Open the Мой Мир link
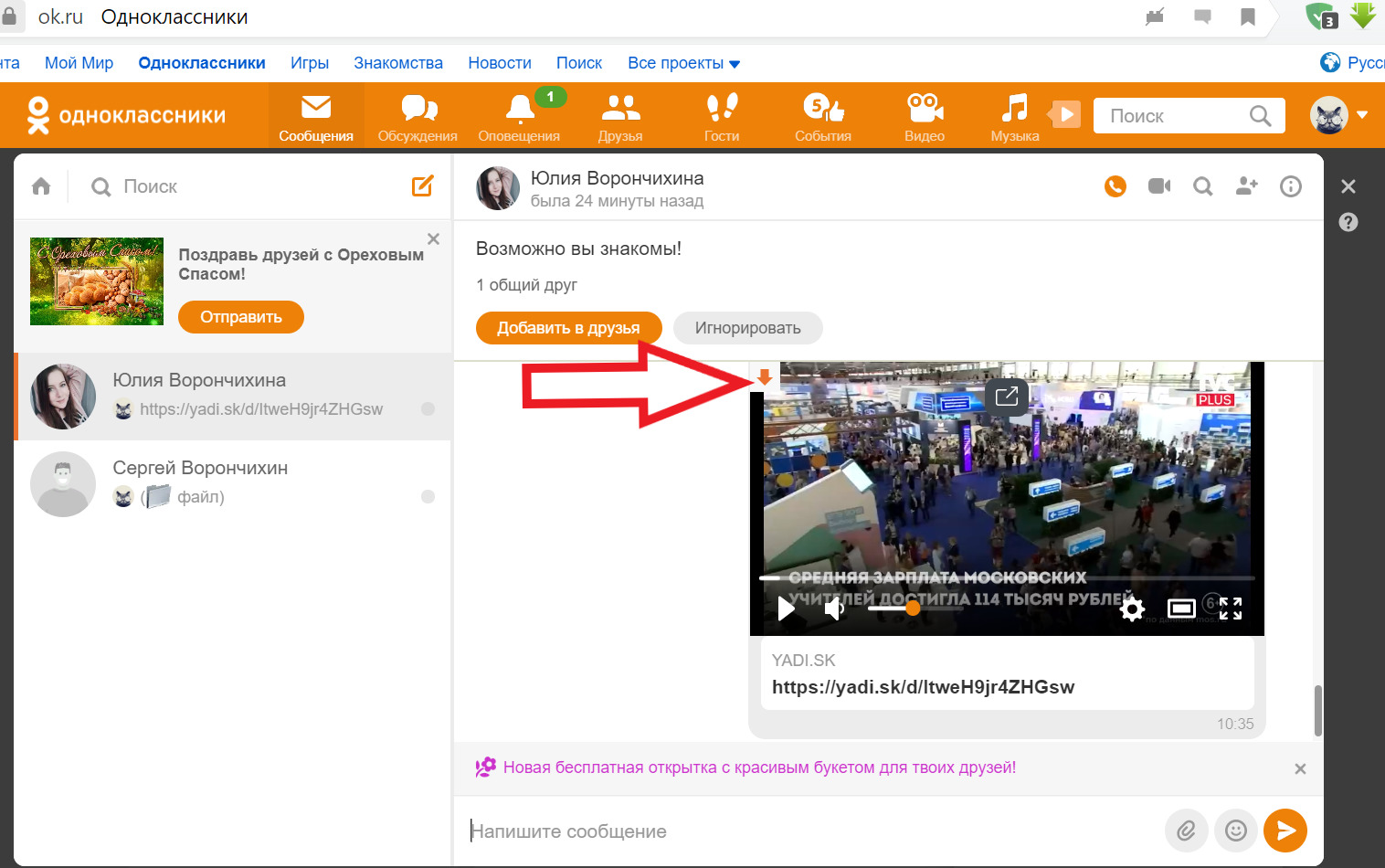The image size is (1385, 868). tap(79, 63)
